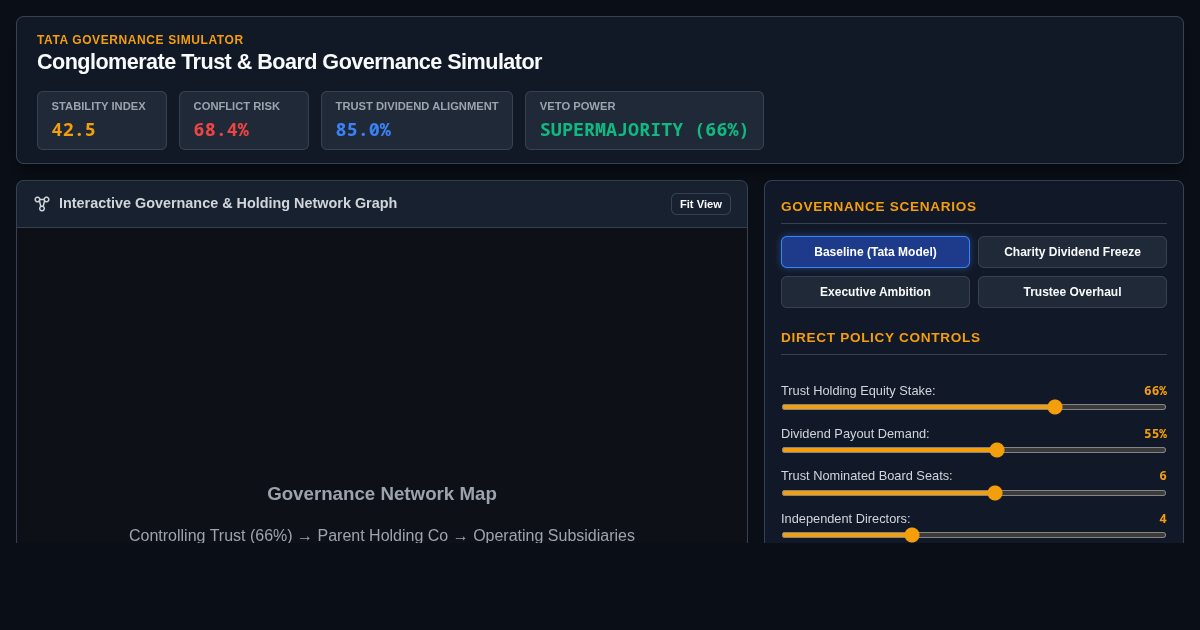The image size is (1200, 630).
Task: Click Governance Scenarios section heading
Action: tap(879, 207)
